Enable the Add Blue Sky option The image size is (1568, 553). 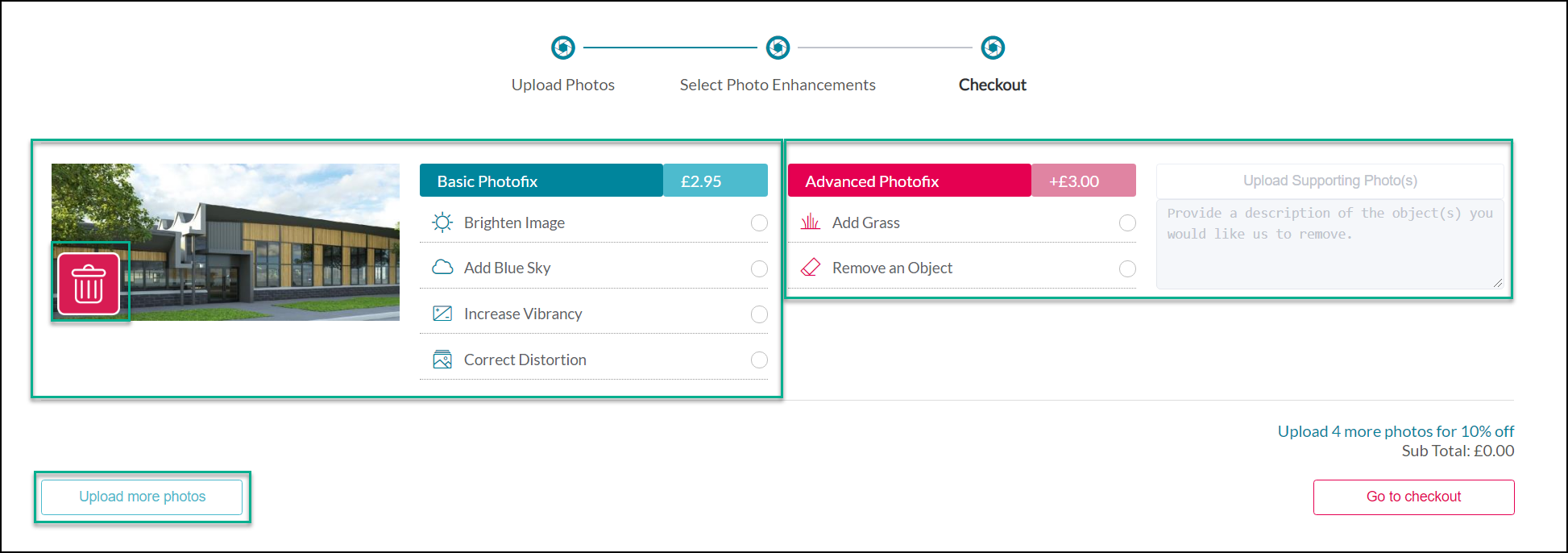759,268
